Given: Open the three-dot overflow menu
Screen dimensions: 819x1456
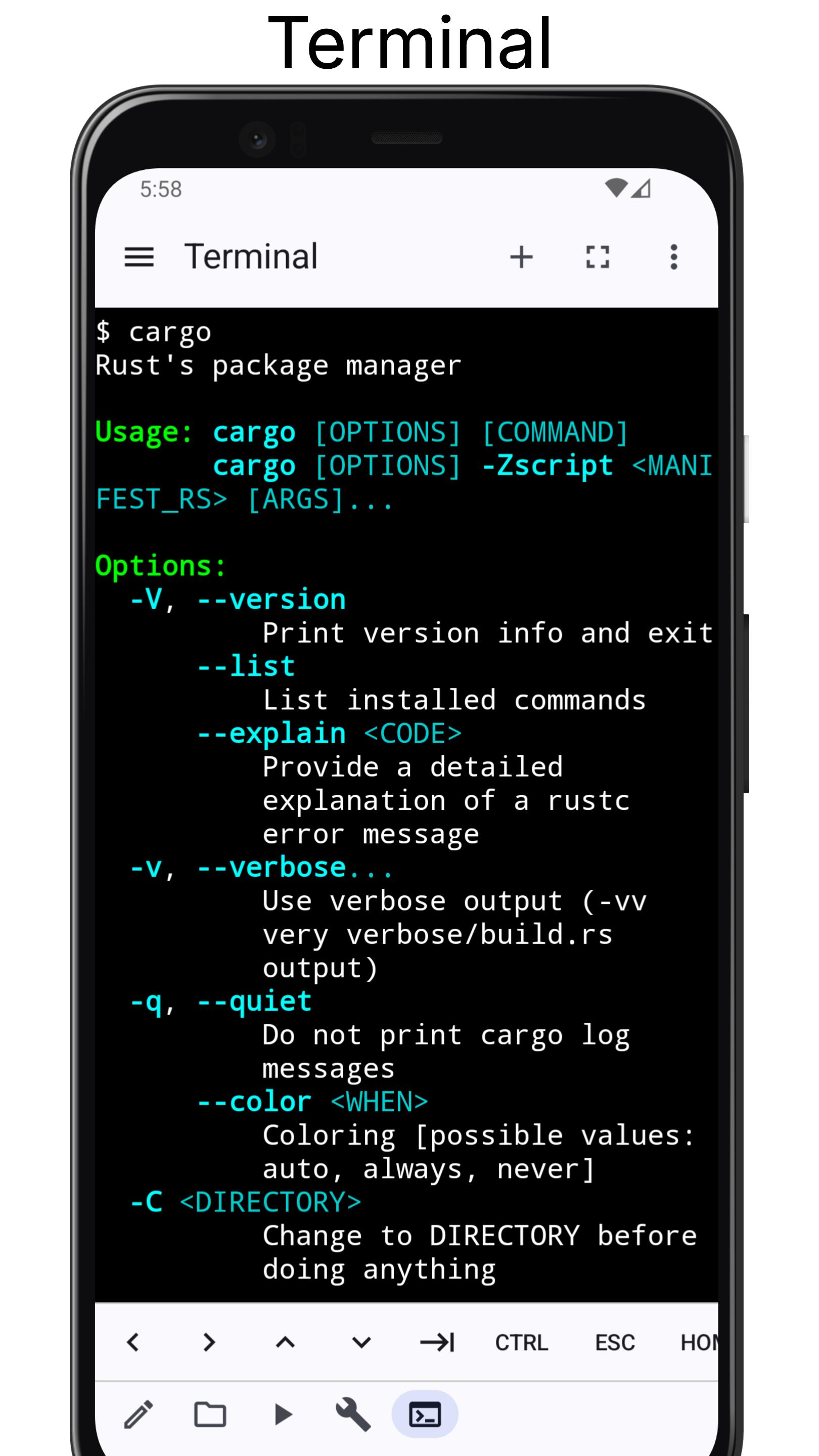Looking at the screenshot, I should coord(674,257).
